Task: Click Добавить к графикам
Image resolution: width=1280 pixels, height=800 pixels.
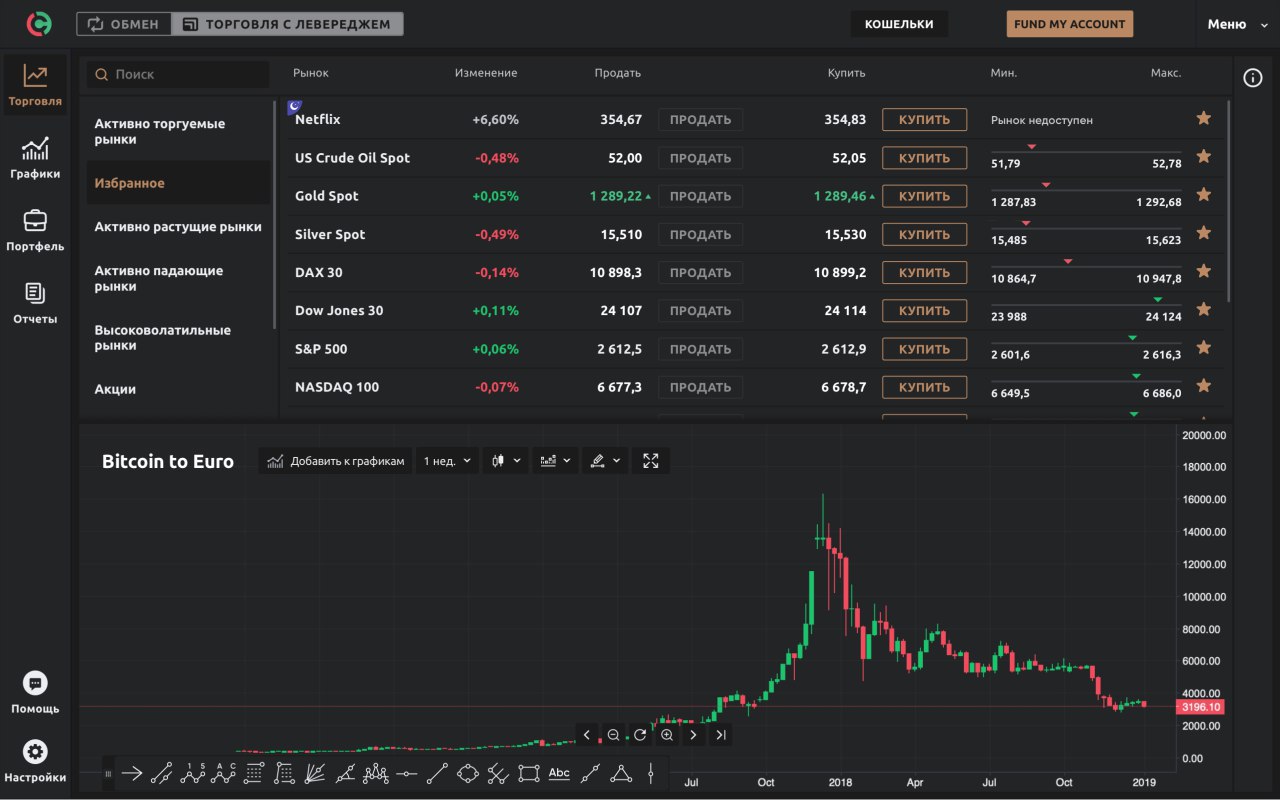Action: coord(335,461)
